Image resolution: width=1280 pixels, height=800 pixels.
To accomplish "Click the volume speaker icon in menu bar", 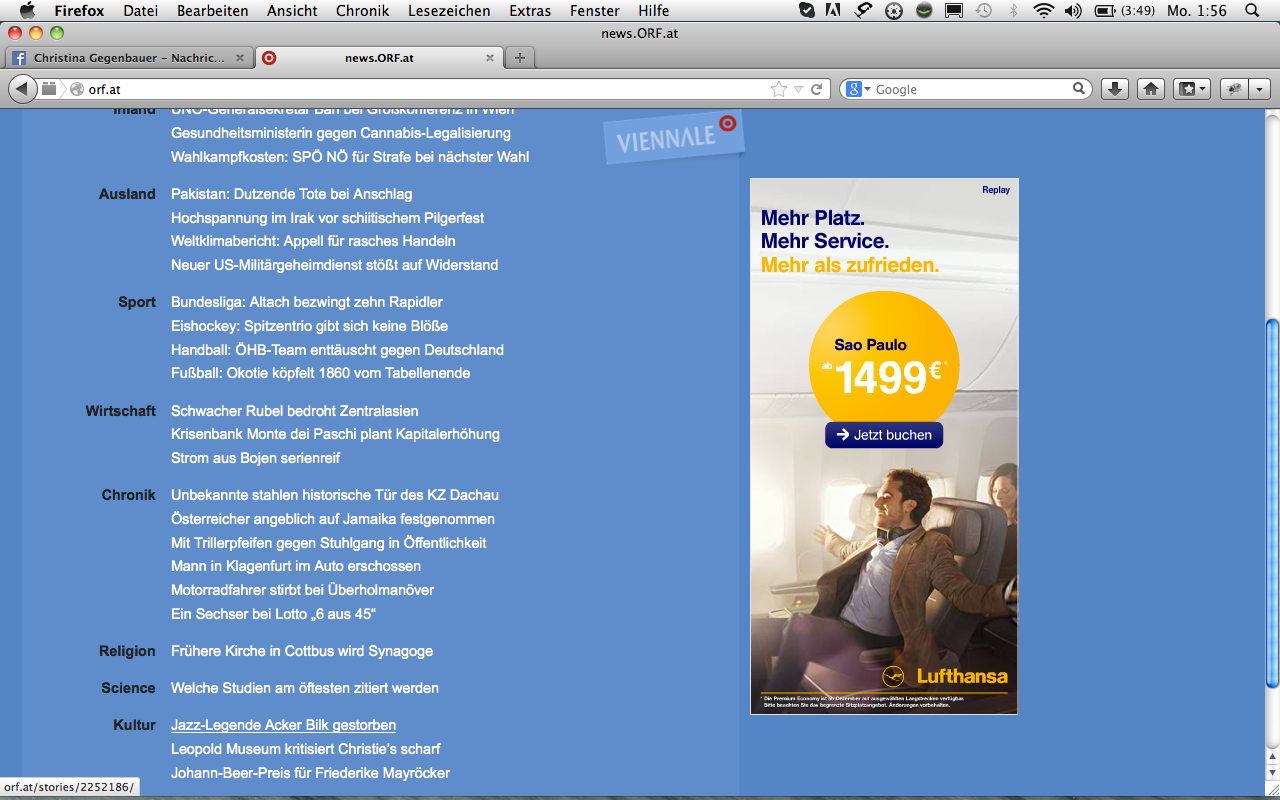I will 1073,10.
